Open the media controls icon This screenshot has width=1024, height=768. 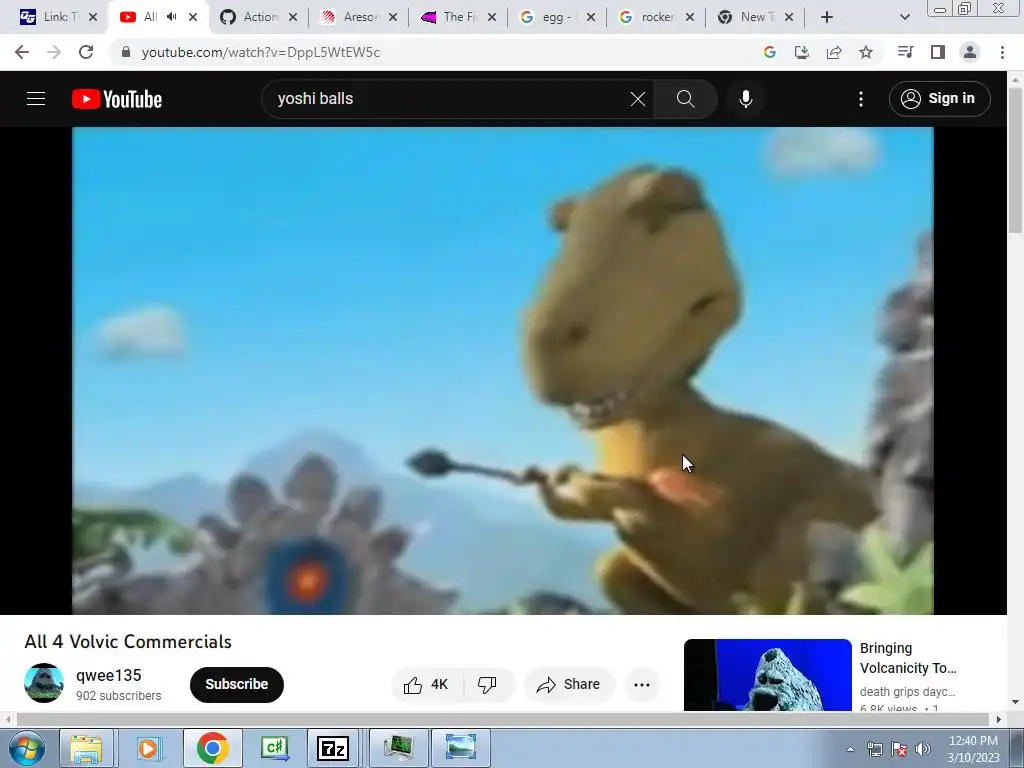click(905, 52)
